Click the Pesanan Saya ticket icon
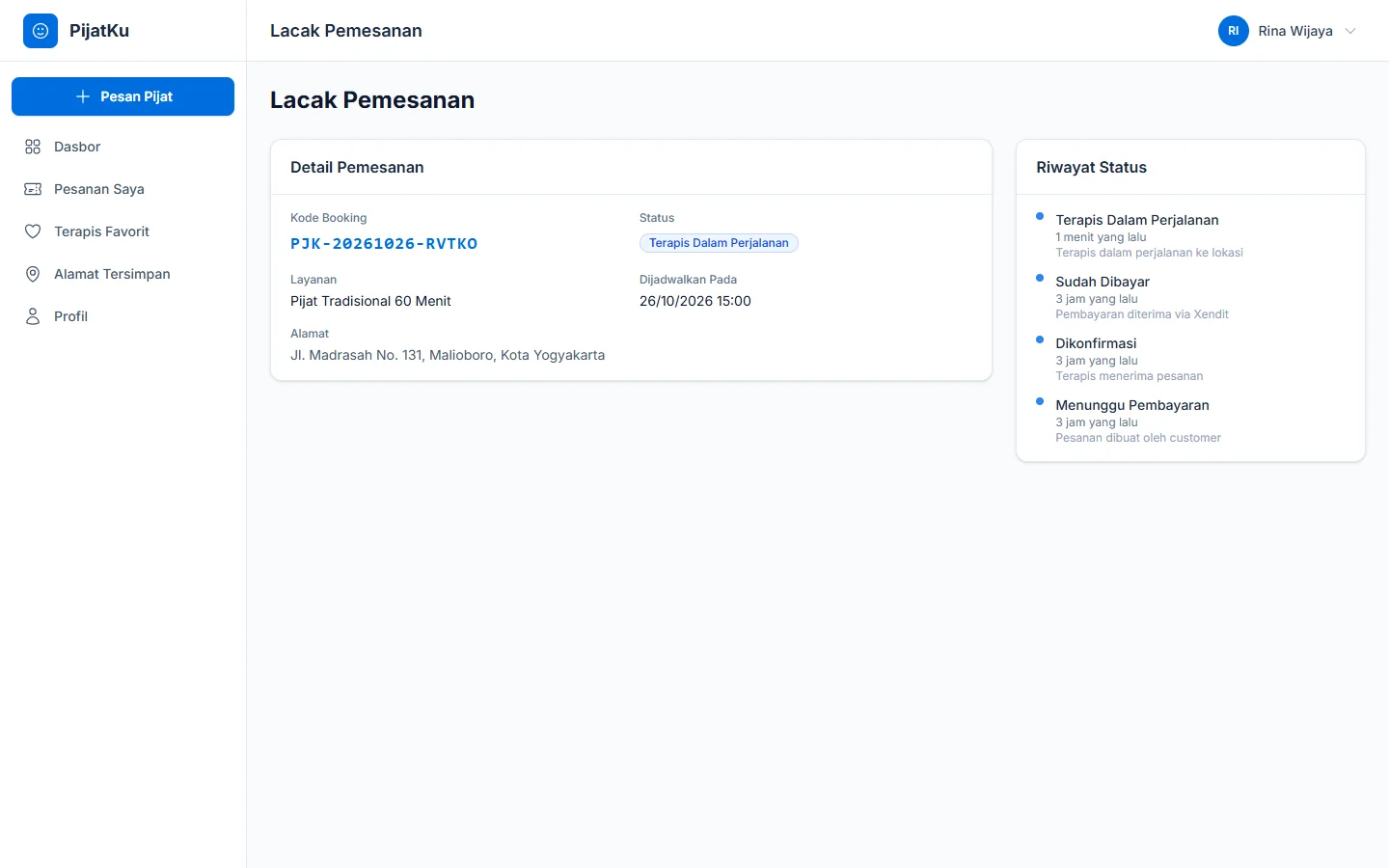 (x=33, y=189)
